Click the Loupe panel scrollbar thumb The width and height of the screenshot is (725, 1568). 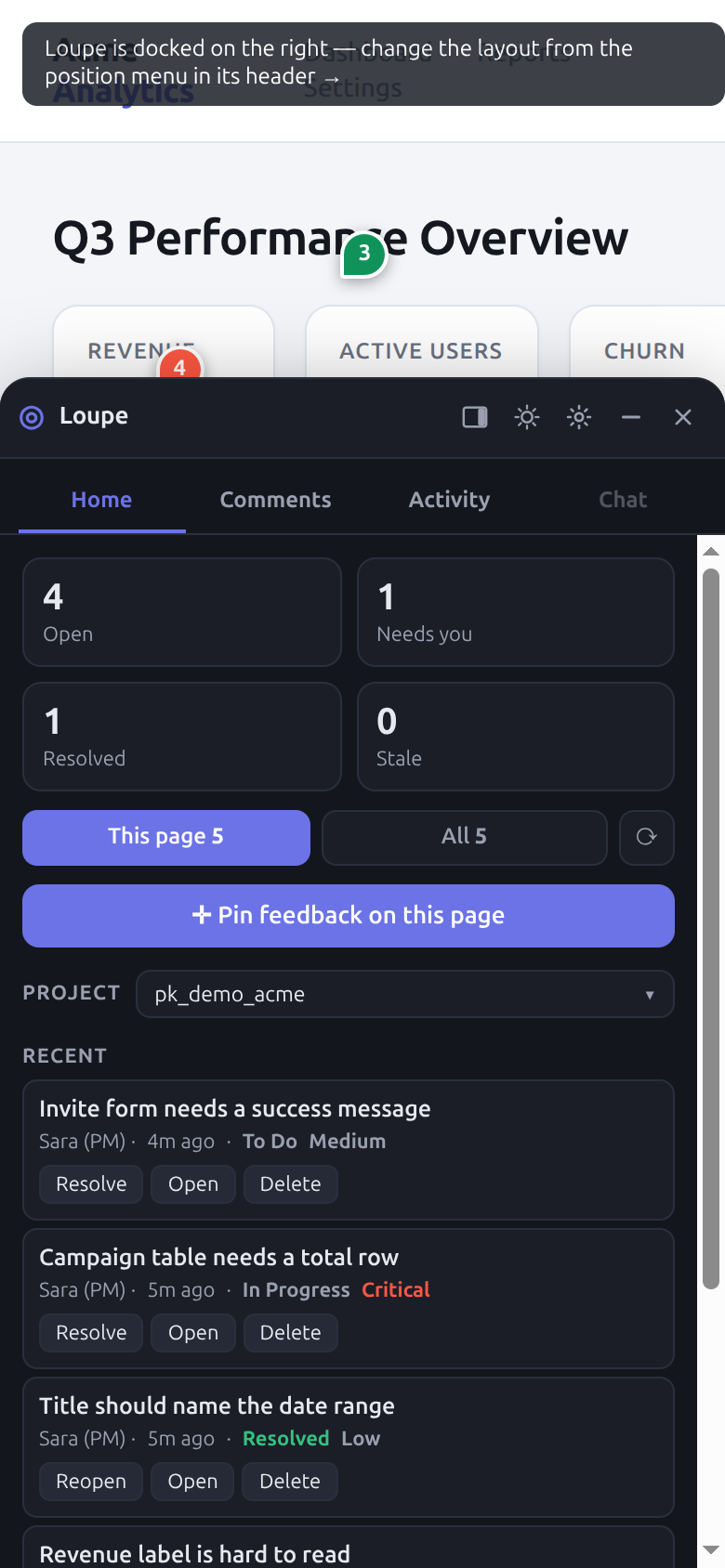[x=711, y=929]
